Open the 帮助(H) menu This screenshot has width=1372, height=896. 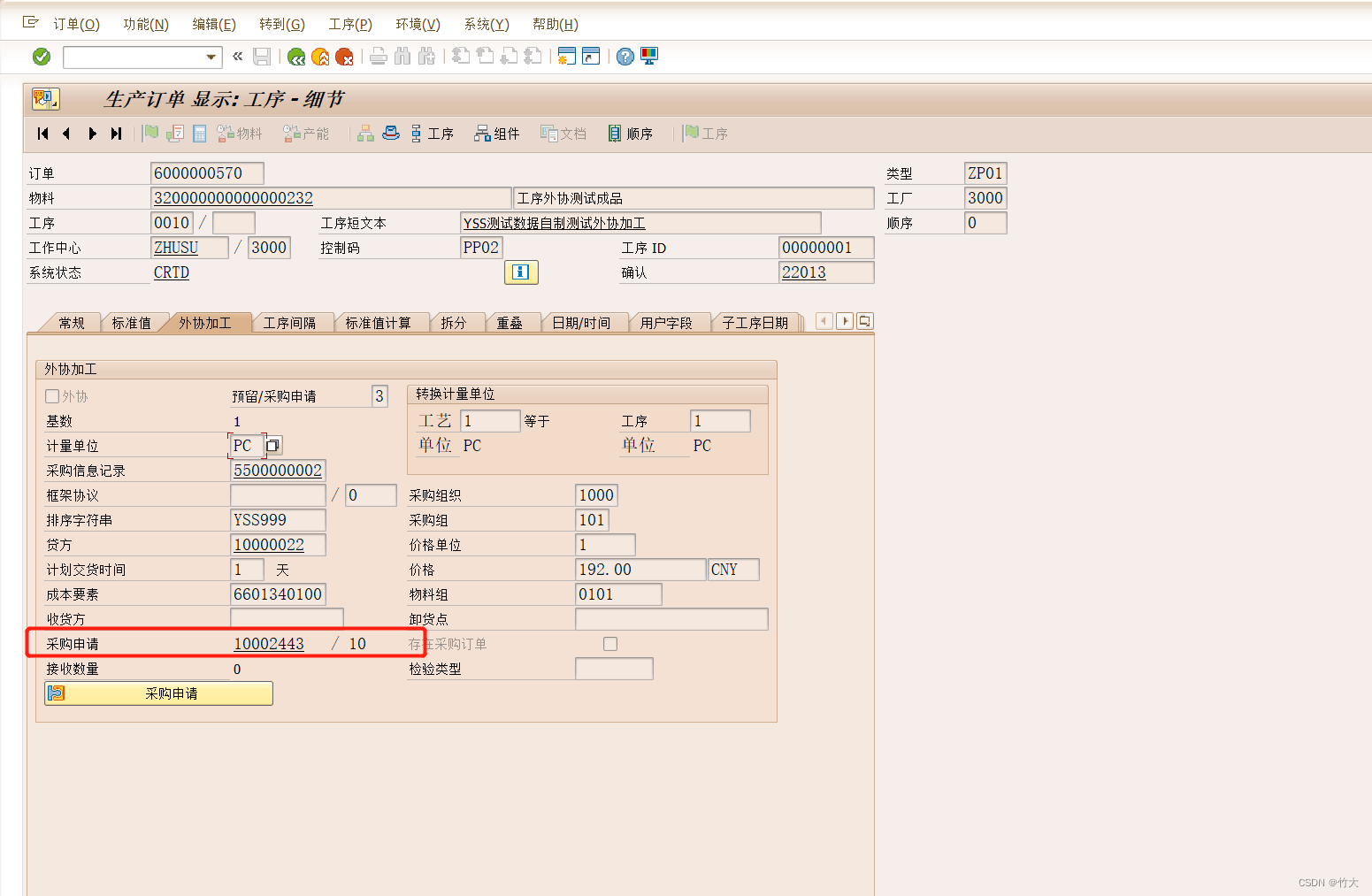(x=556, y=24)
